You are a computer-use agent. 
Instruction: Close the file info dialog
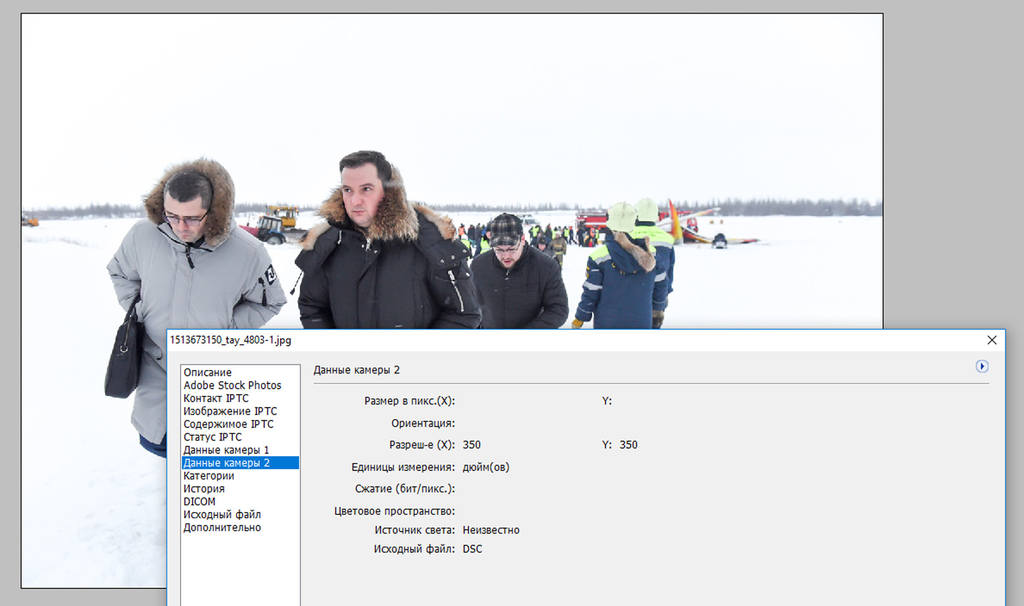(x=991, y=340)
